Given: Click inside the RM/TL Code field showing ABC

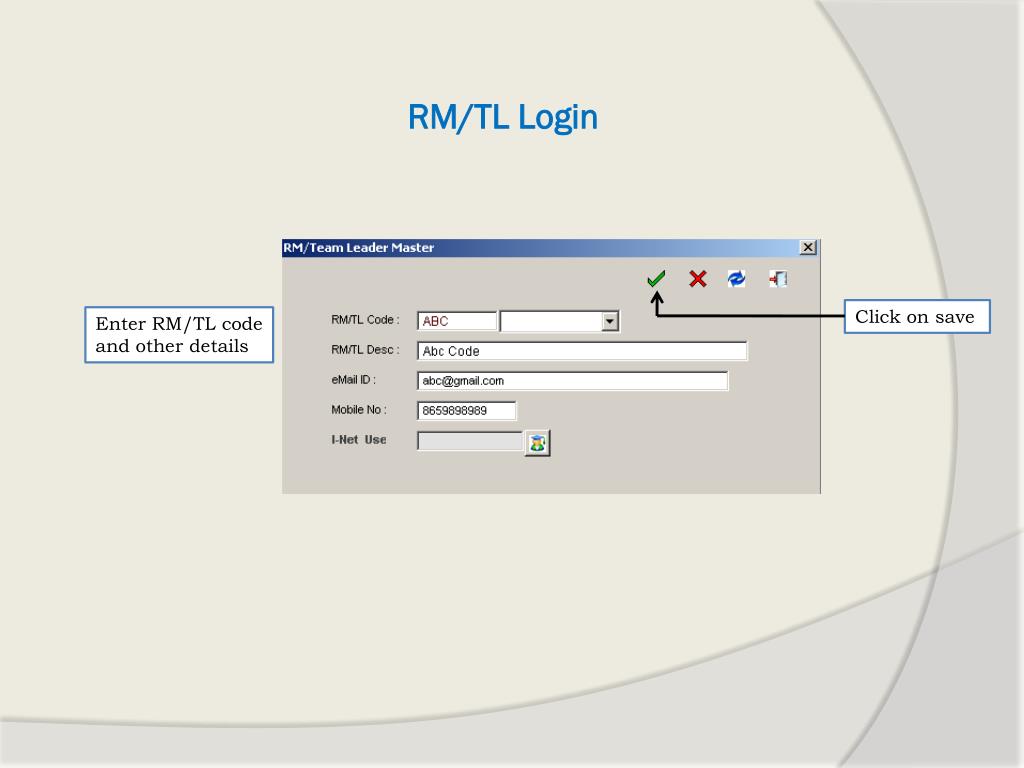Looking at the screenshot, I should (456, 320).
